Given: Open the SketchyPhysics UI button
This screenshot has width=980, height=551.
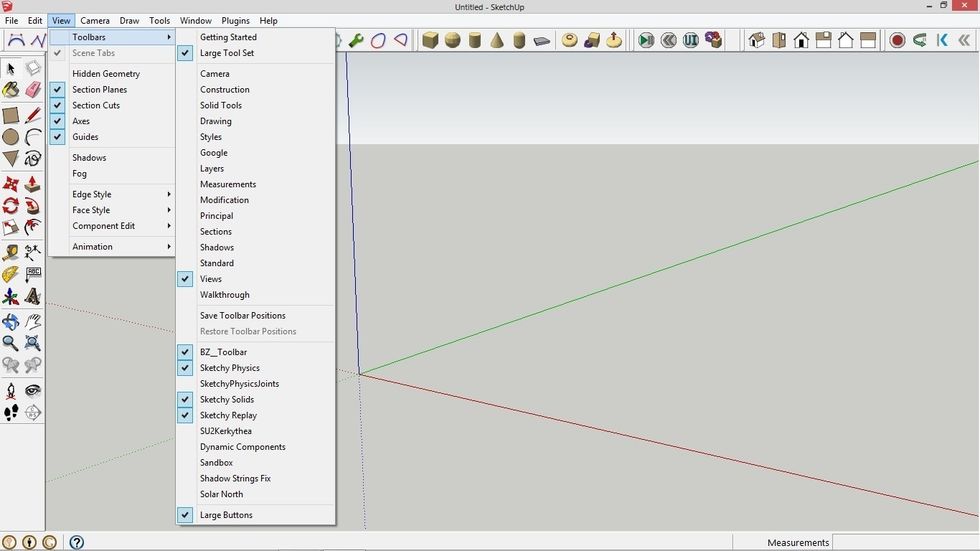Looking at the screenshot, I should click(x=691, y=41).
